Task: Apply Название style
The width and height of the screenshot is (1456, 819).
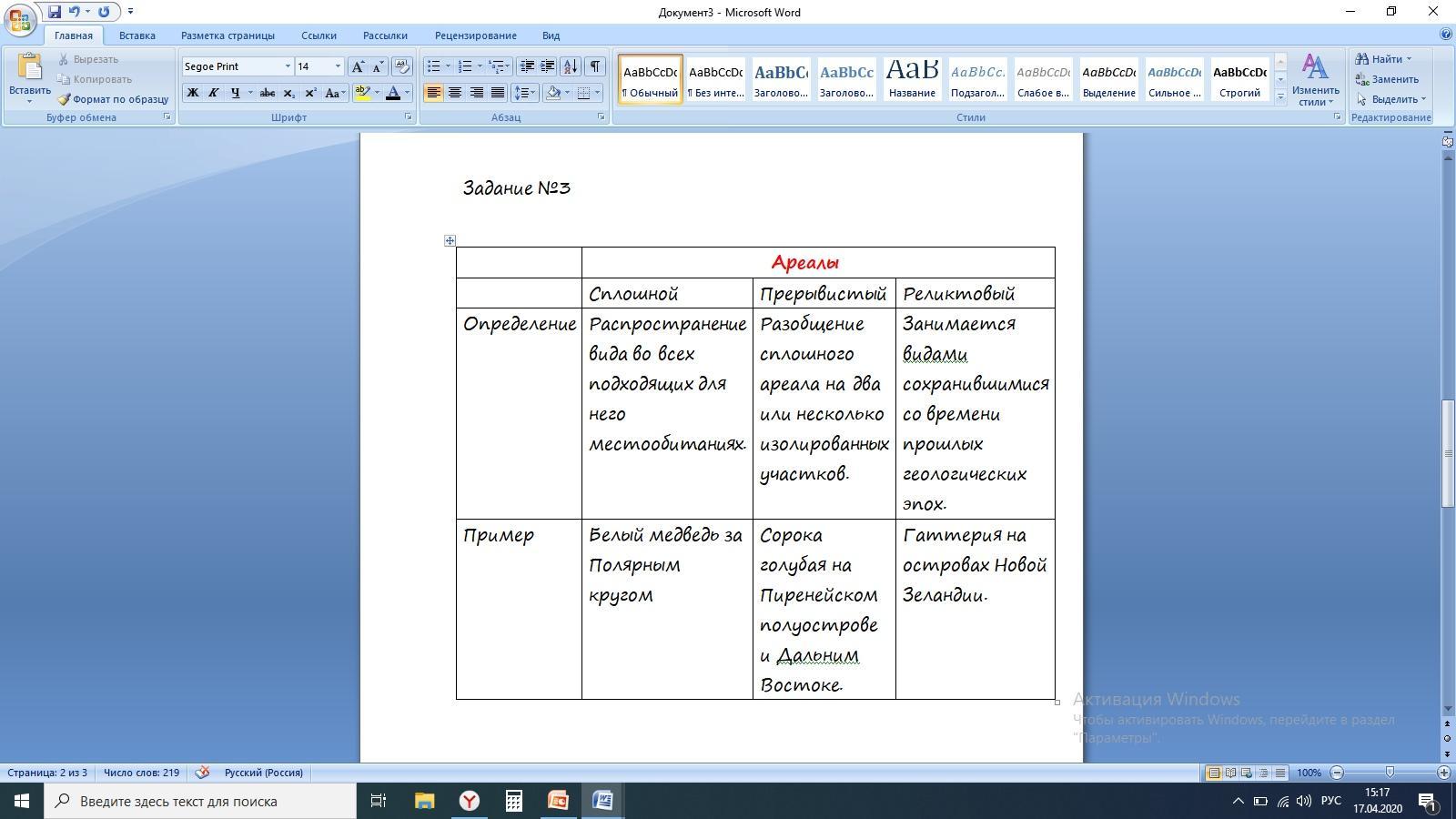Action: tap(912, 79)
